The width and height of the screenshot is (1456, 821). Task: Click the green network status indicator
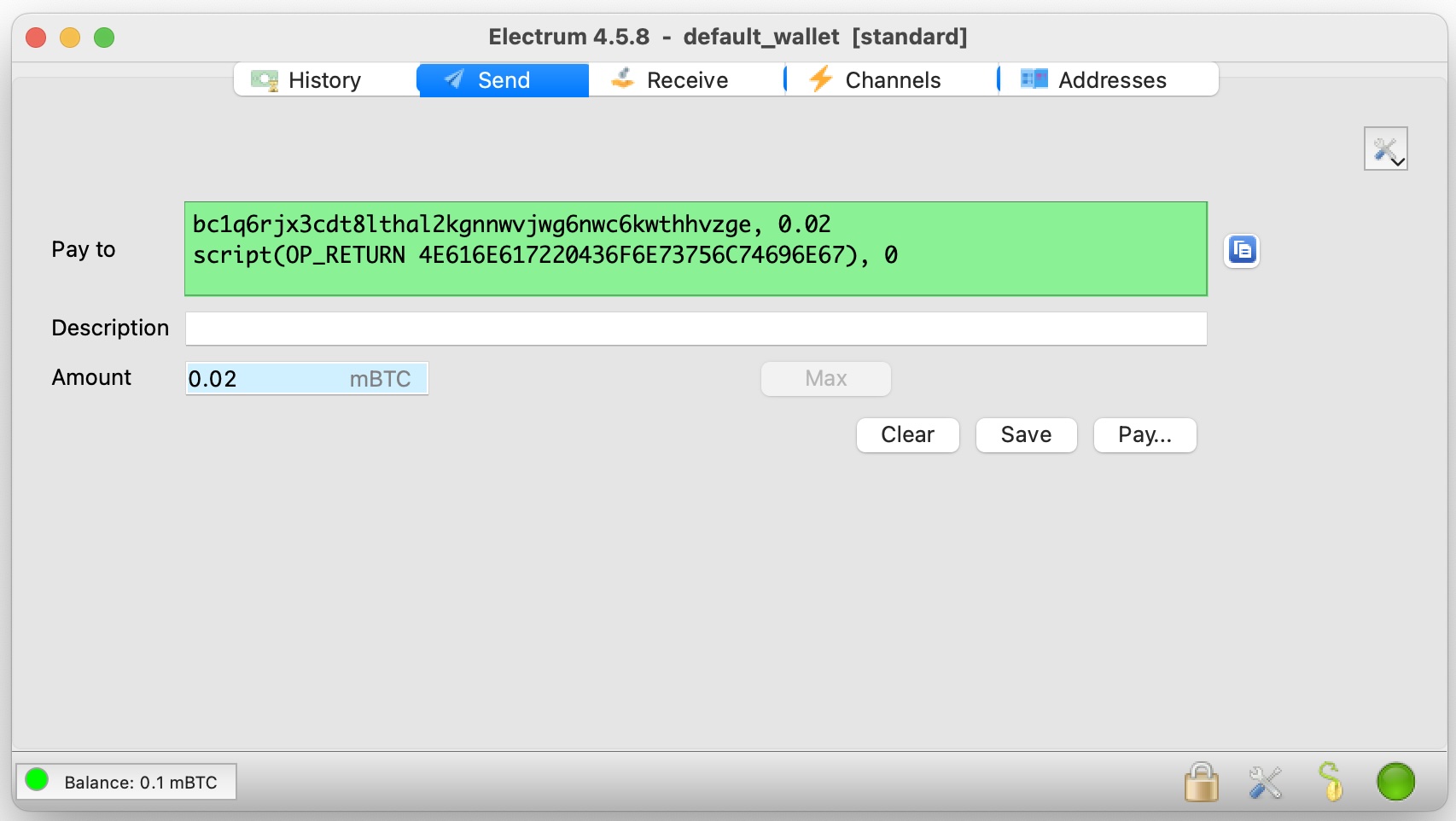1395,782
